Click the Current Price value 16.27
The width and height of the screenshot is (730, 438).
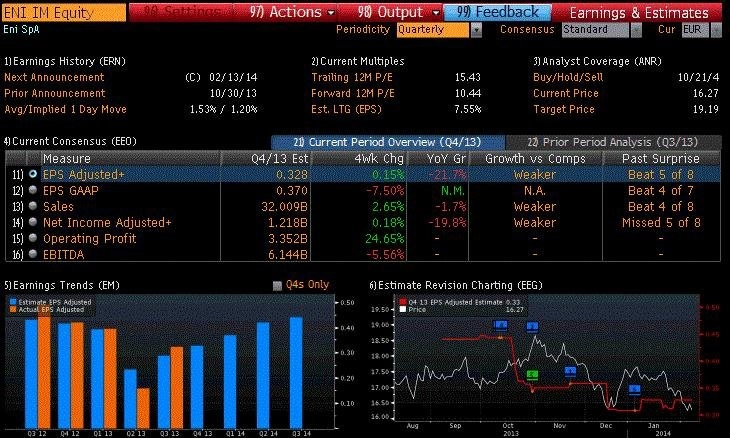[706, 93]
